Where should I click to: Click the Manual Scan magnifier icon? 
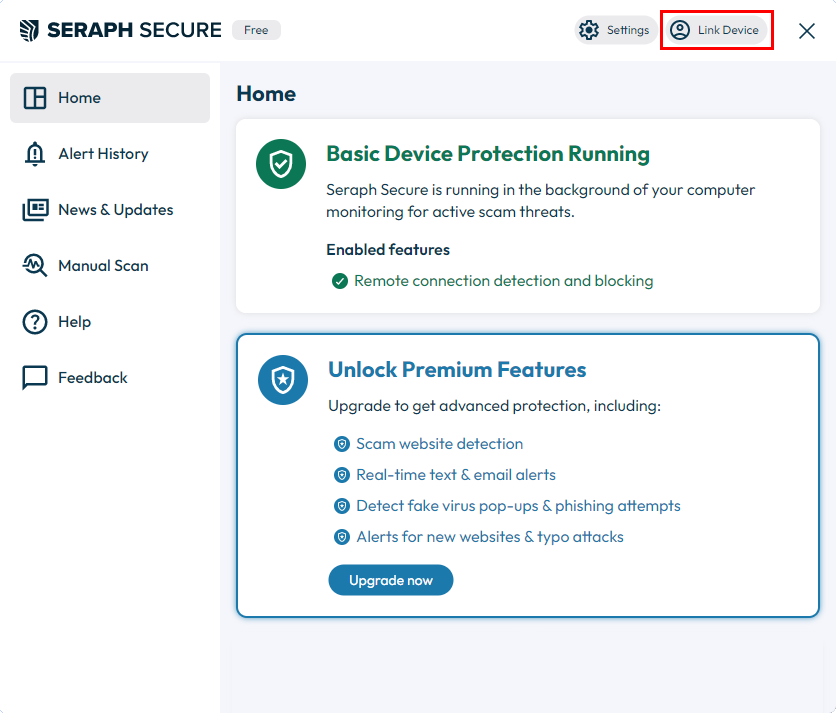[35, 266]
